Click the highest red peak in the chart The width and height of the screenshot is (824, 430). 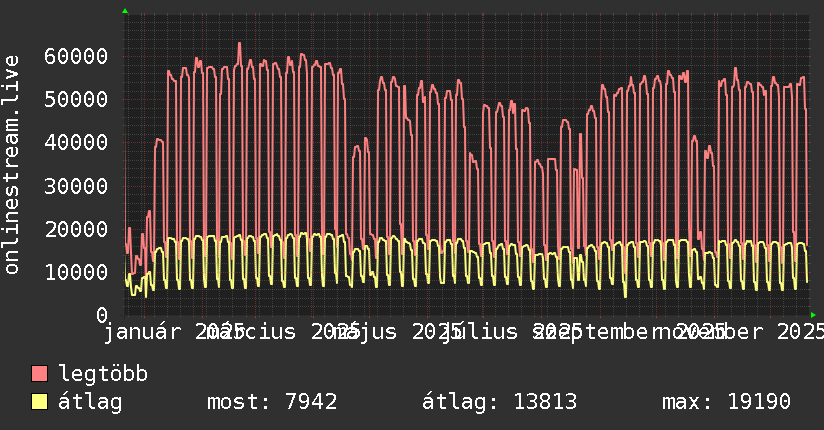pos(239,44)
